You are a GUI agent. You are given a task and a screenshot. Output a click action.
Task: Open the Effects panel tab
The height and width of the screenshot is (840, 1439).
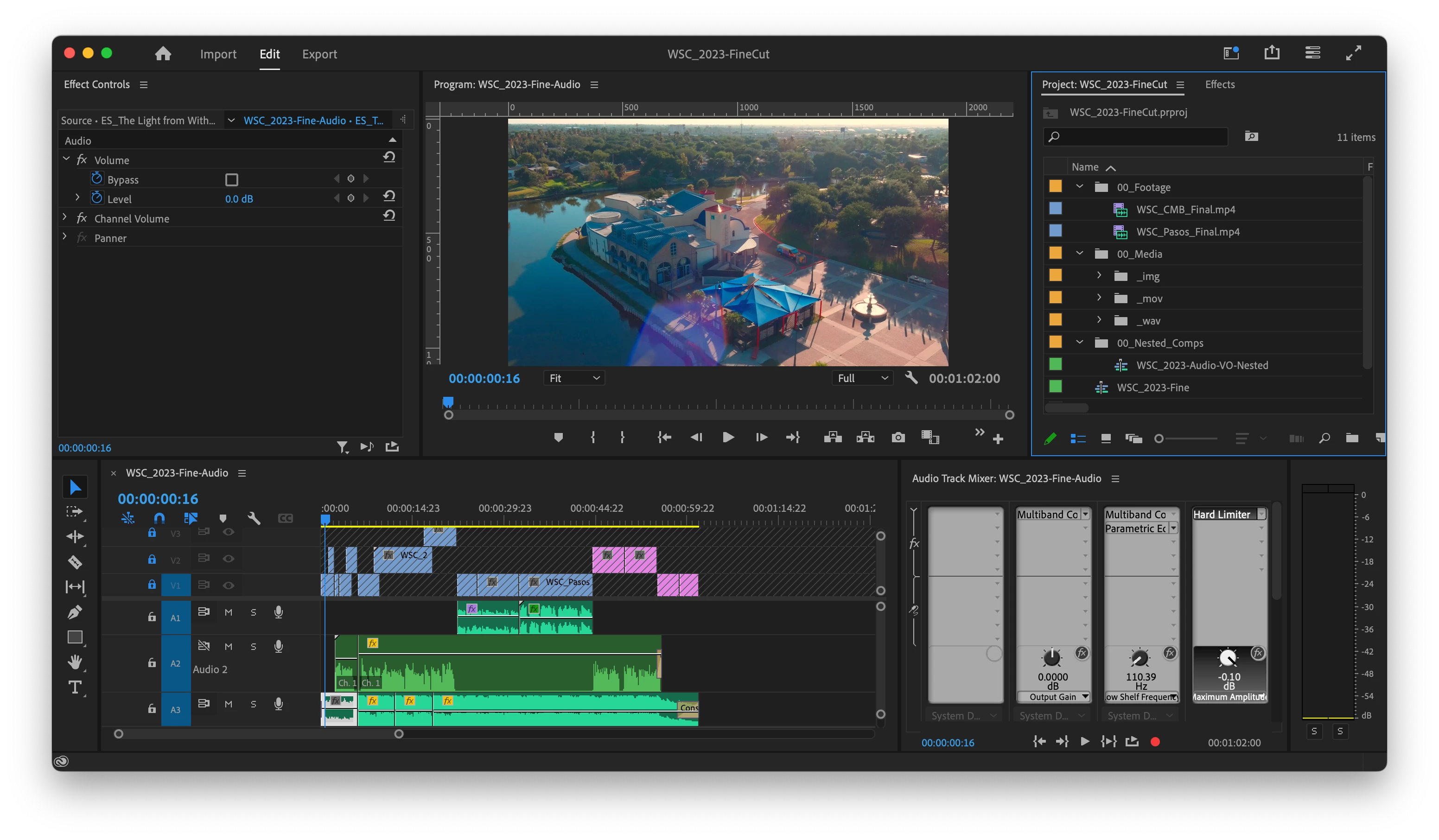point(1220,84)
